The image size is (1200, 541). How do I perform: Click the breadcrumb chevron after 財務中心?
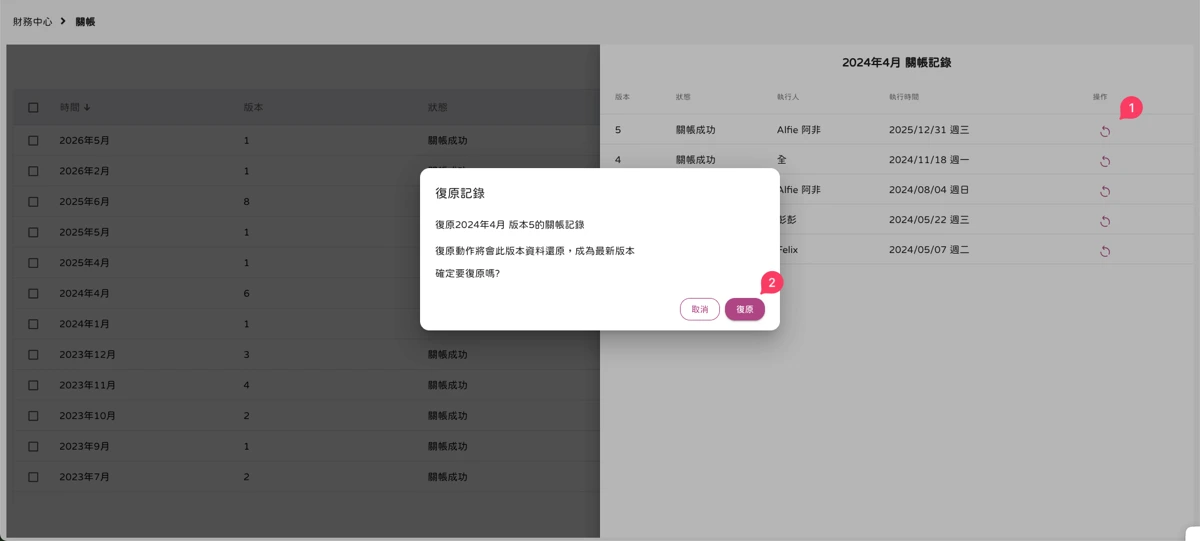(x=62, y=21)
